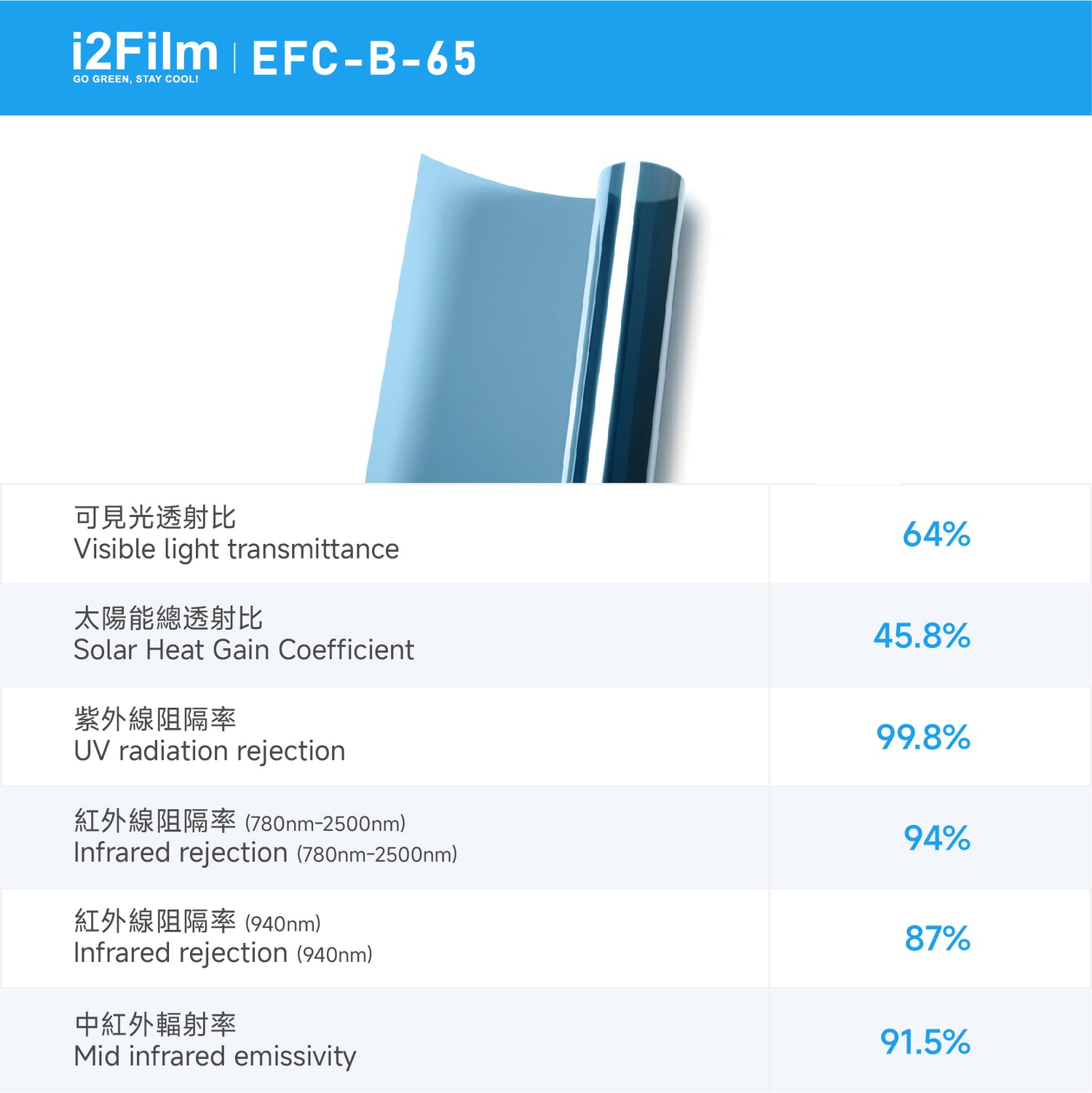Click the 64% transmittance value
Viewport: 1092px width, 1093px height.
936,534
